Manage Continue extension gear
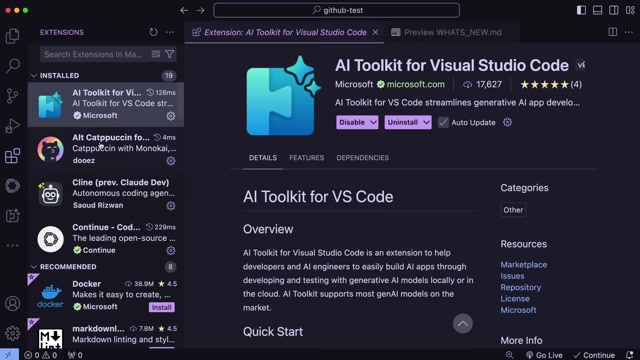The image size is (640, 360). click(171, 251)
